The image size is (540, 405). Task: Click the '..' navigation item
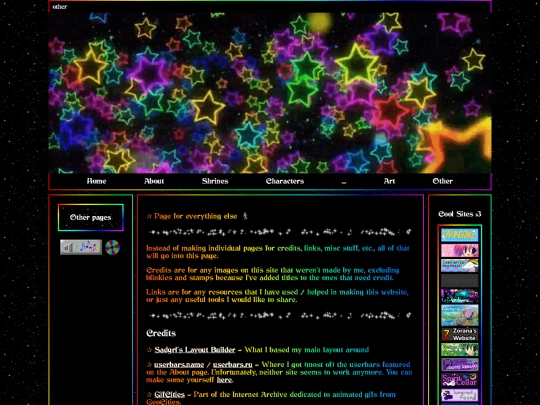[344, 183]
